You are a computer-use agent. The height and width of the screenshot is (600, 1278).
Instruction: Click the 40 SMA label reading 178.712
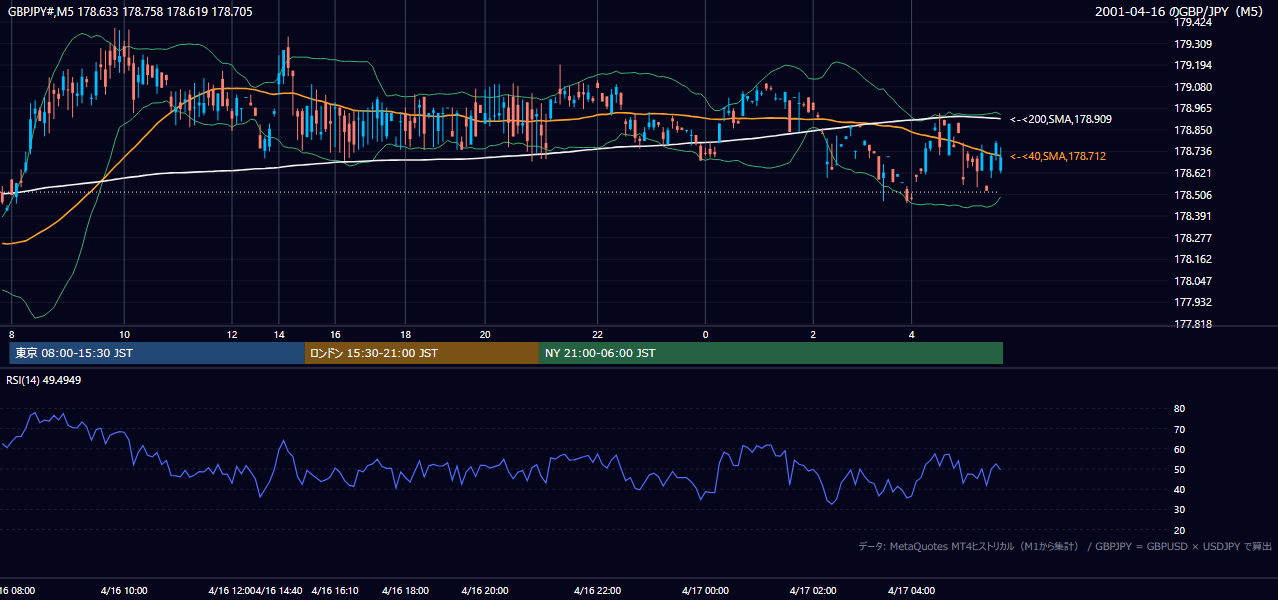[1058, 156]
